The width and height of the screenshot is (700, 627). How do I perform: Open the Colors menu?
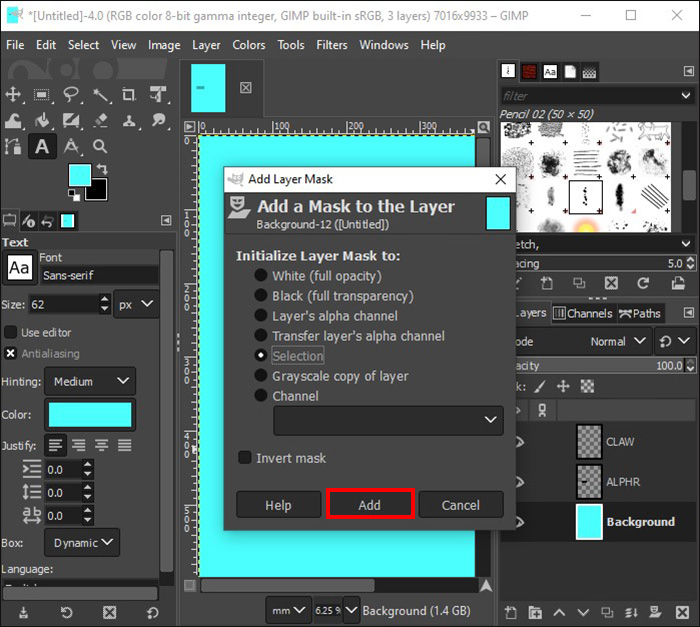pyautogui.click(x=249, y=45)
